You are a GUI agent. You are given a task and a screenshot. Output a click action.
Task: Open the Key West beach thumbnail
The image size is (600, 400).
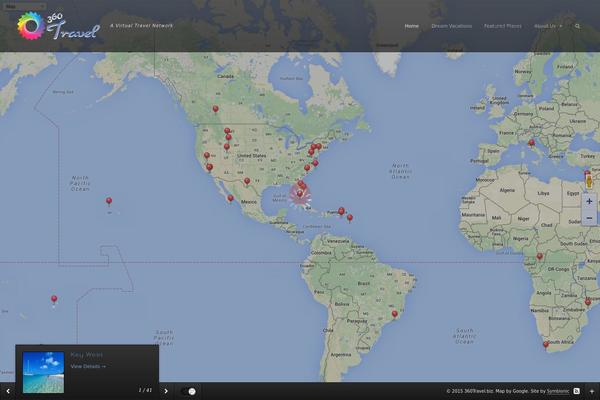pyautogui.click(x=43, y=372)
